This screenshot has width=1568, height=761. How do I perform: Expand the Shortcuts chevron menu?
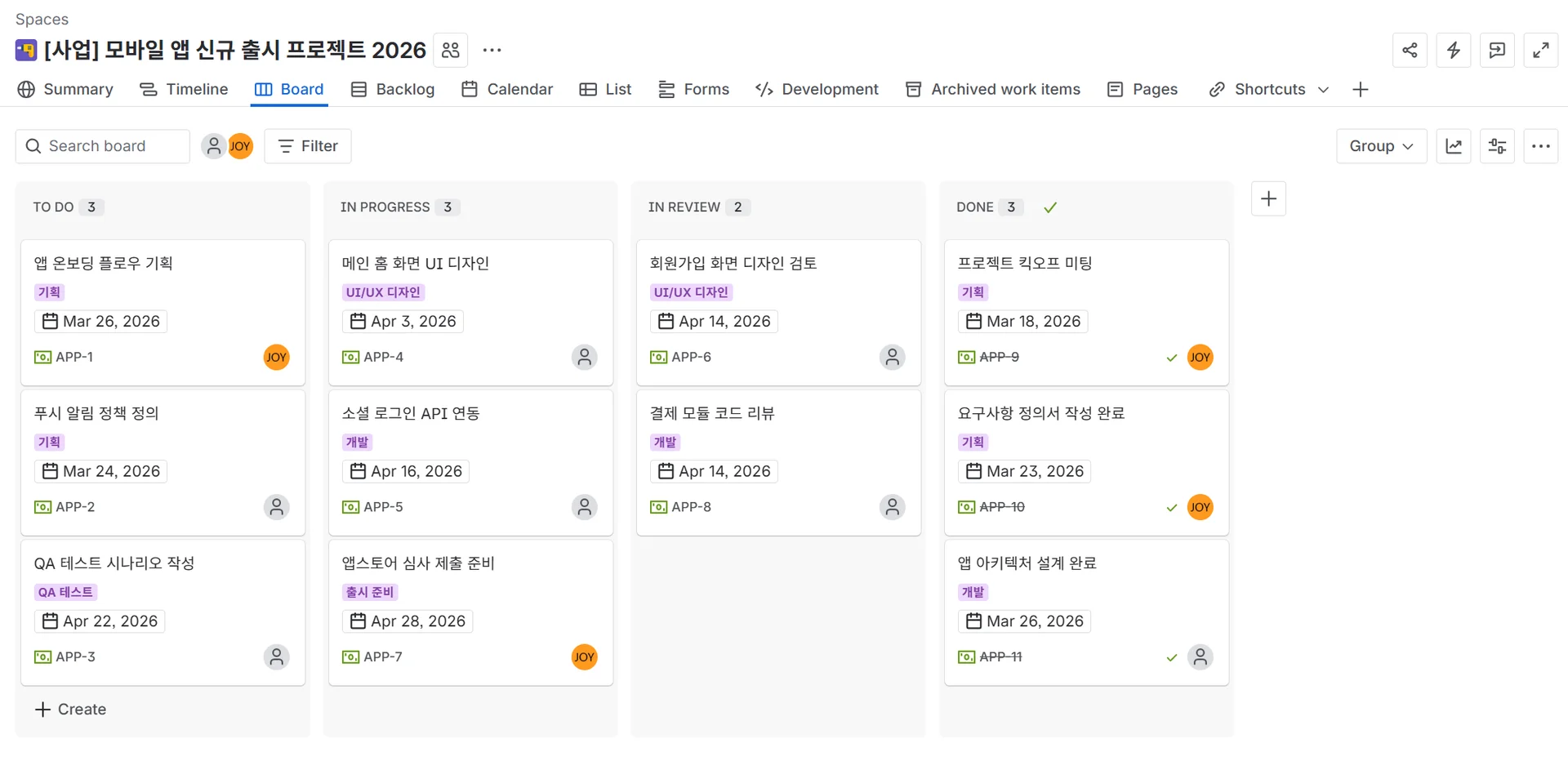click(x=1323, y=90)
